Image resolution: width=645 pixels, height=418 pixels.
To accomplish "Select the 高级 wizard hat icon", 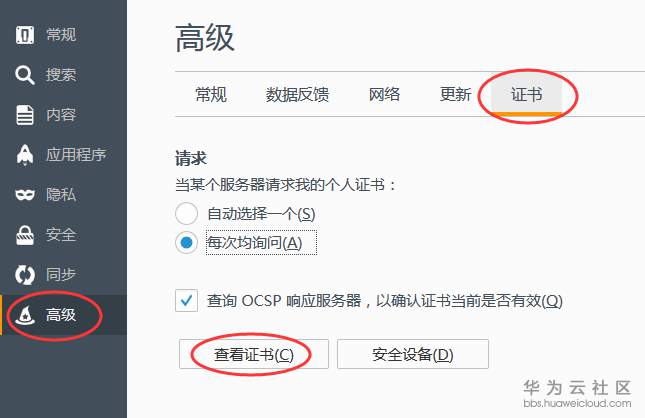I will (25, 315).
